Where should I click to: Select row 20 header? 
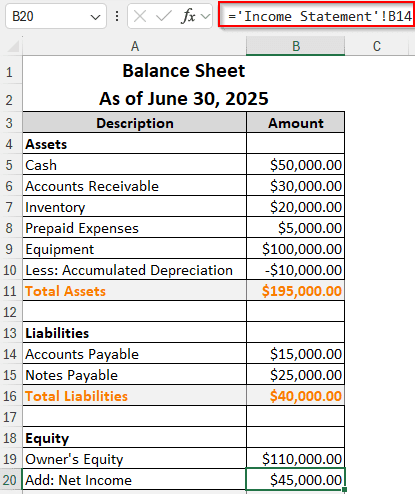[9, 480]
